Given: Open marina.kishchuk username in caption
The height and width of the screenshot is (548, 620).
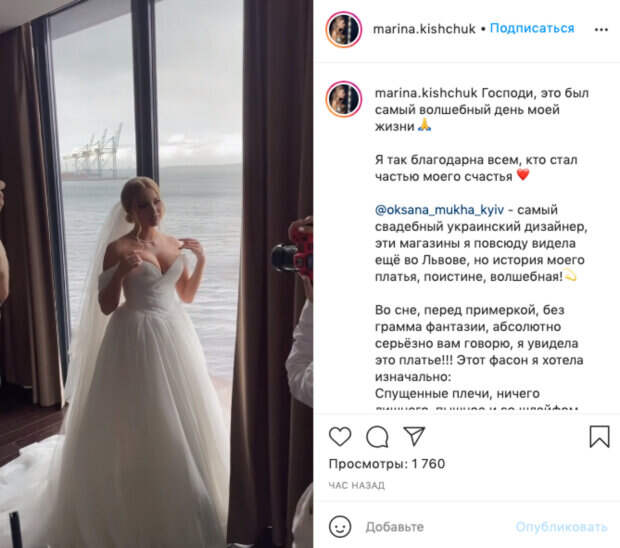Looking at the screenshot, I should click(426, 93).
